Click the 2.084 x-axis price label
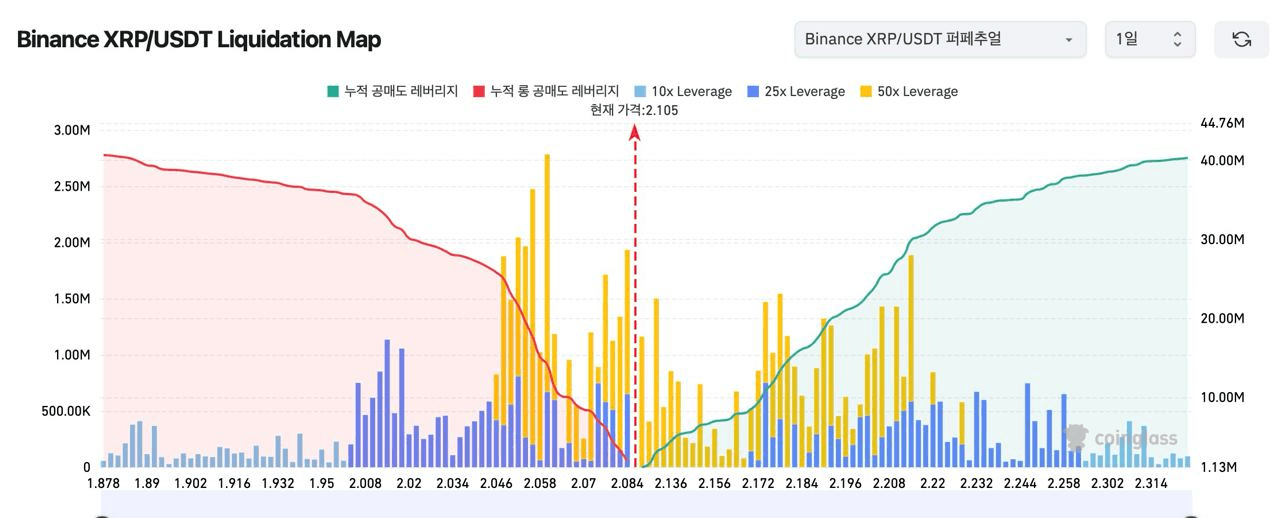Image resolution: width=1280 pixels, height=518 pixels. point(627,484)
